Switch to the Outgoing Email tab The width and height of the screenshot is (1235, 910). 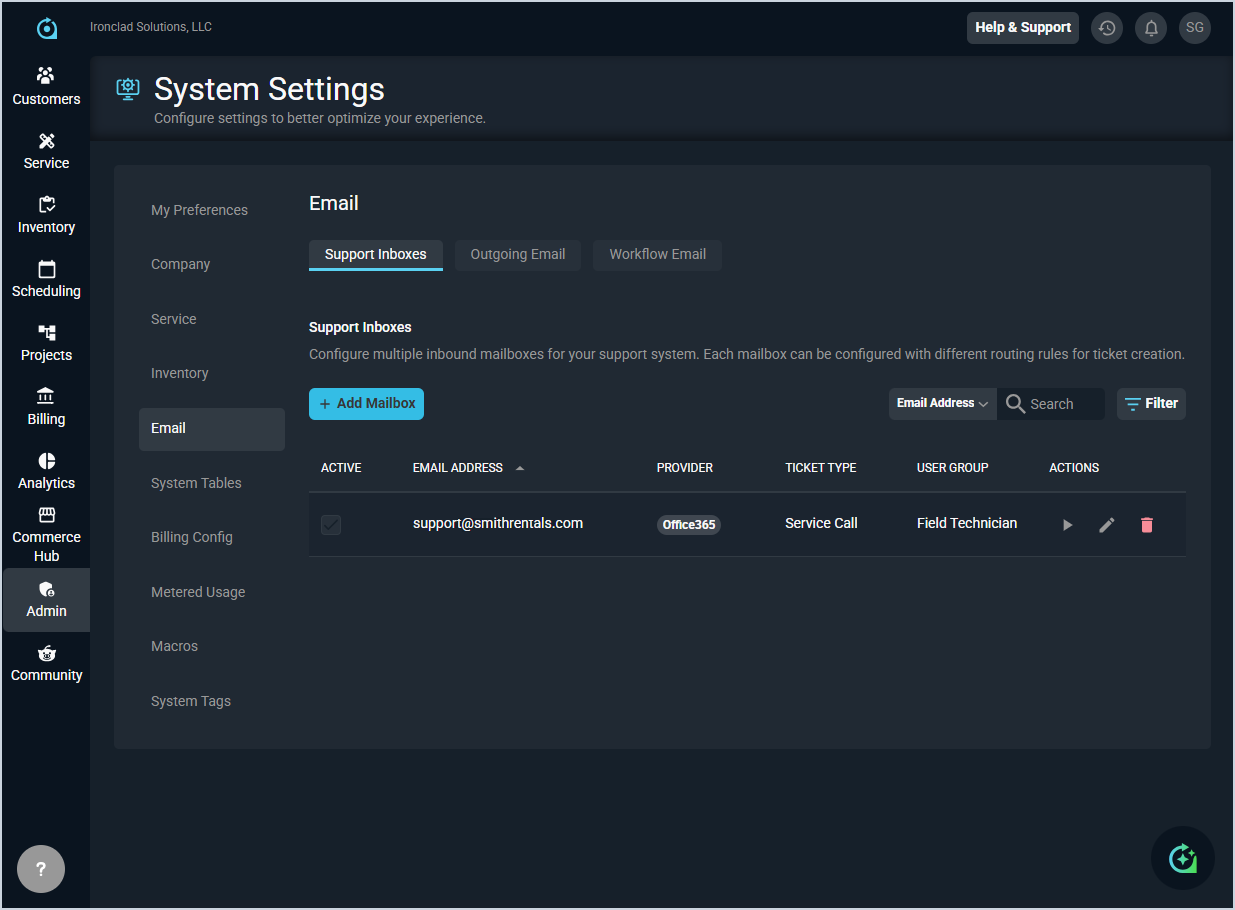(518, 255)
